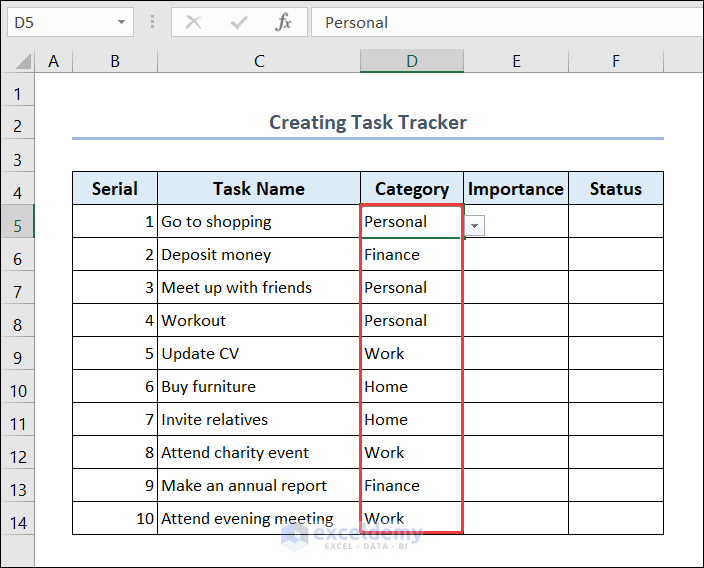Image resolution: width=704 pixels, height=568 pixels.
Task: Select column C header
Action: (259, 61)
